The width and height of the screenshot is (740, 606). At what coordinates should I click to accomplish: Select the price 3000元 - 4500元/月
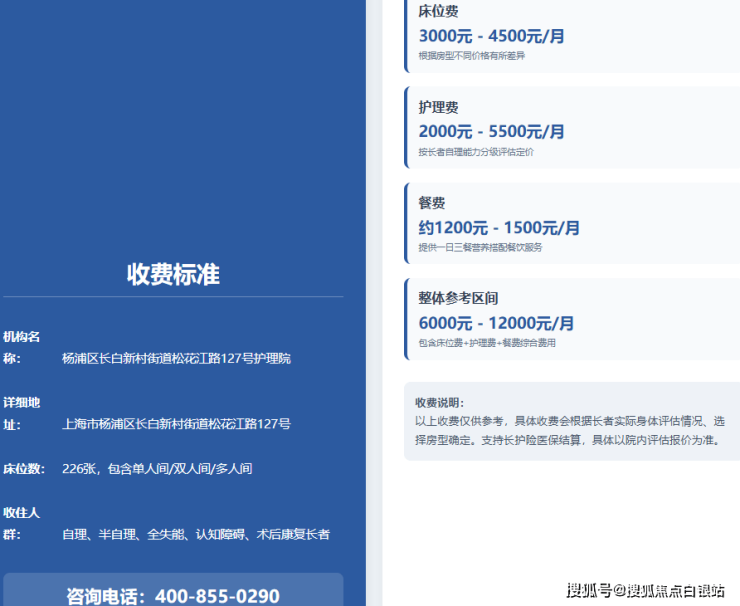pos(491,36)
